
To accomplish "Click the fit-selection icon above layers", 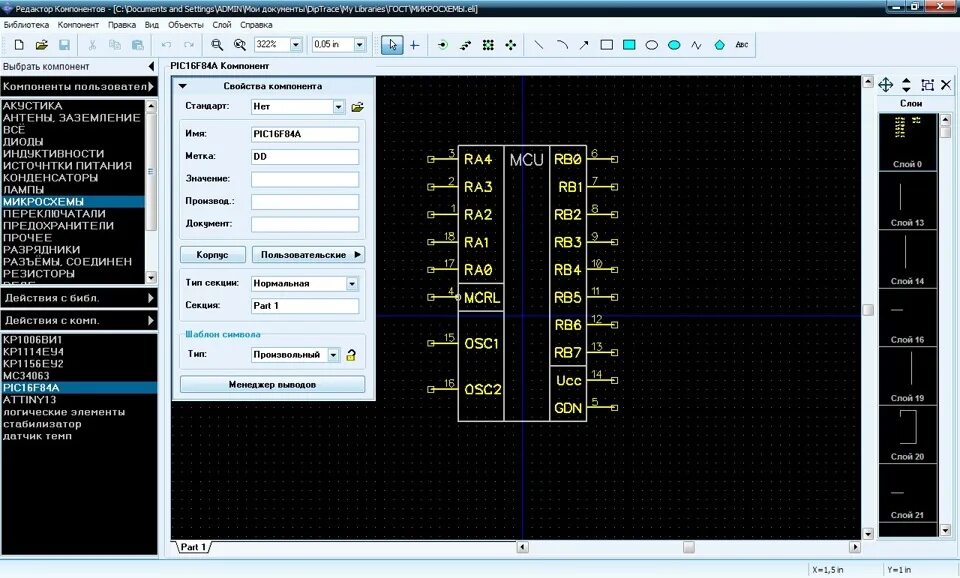I will (x=928, y=85).
